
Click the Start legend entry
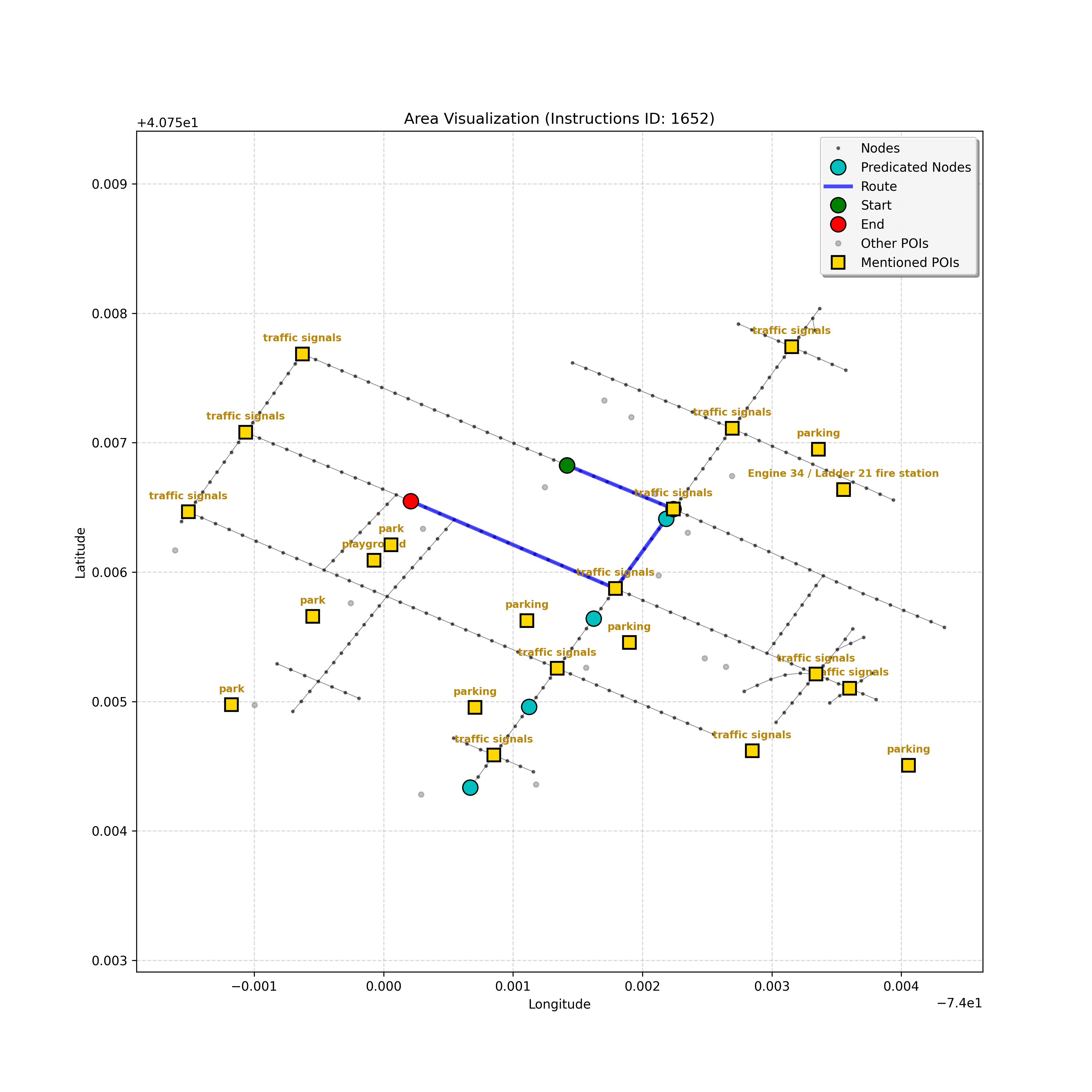click(875, 205)
